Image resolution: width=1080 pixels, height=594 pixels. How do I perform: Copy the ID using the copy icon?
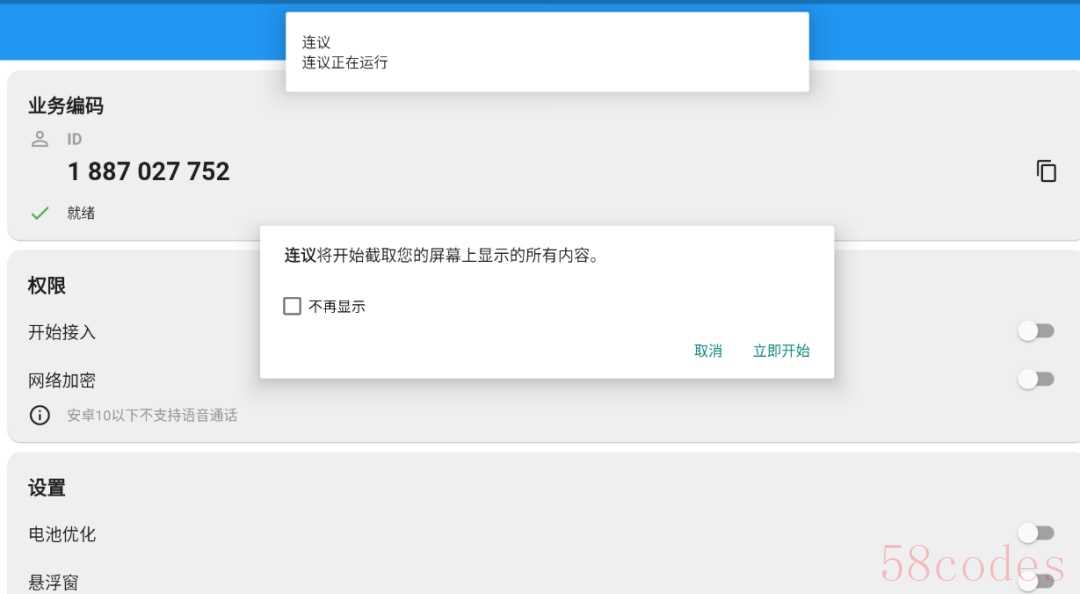(1046, 171)
